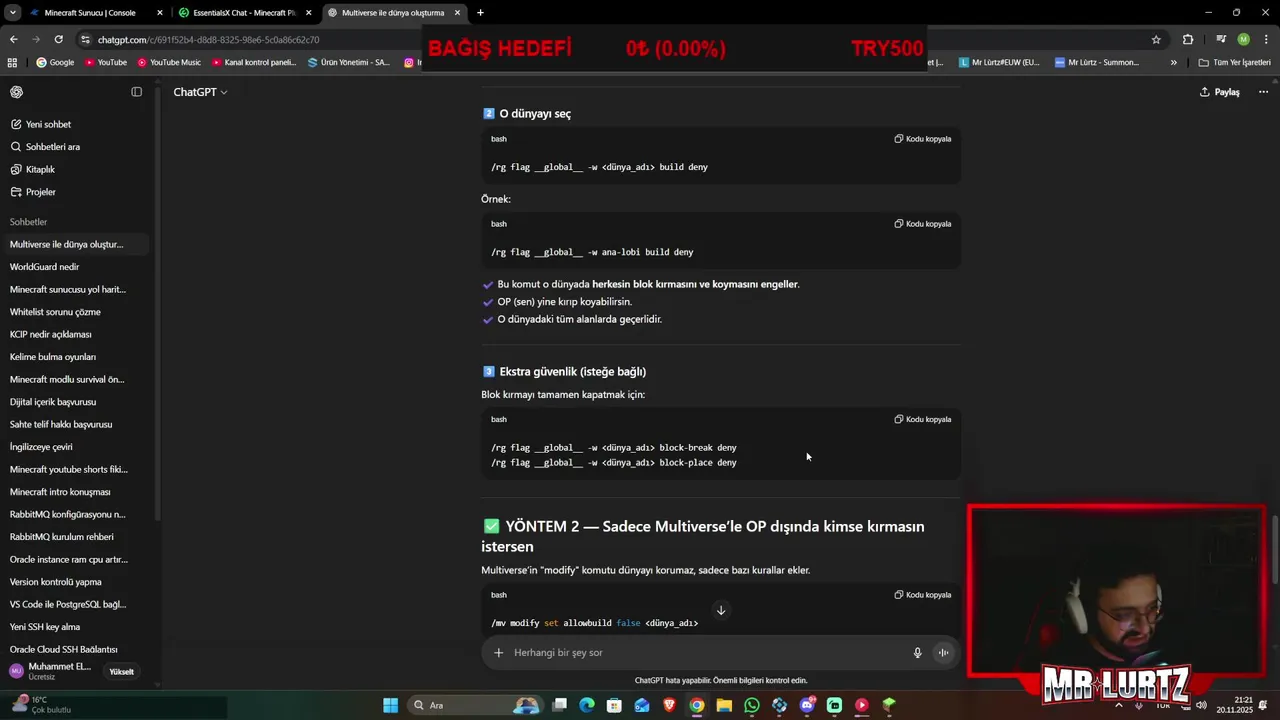Open the ChatGPT model selector dropdown
The height and width of the screenshot is (720, 1280).
tap(200, 92)
